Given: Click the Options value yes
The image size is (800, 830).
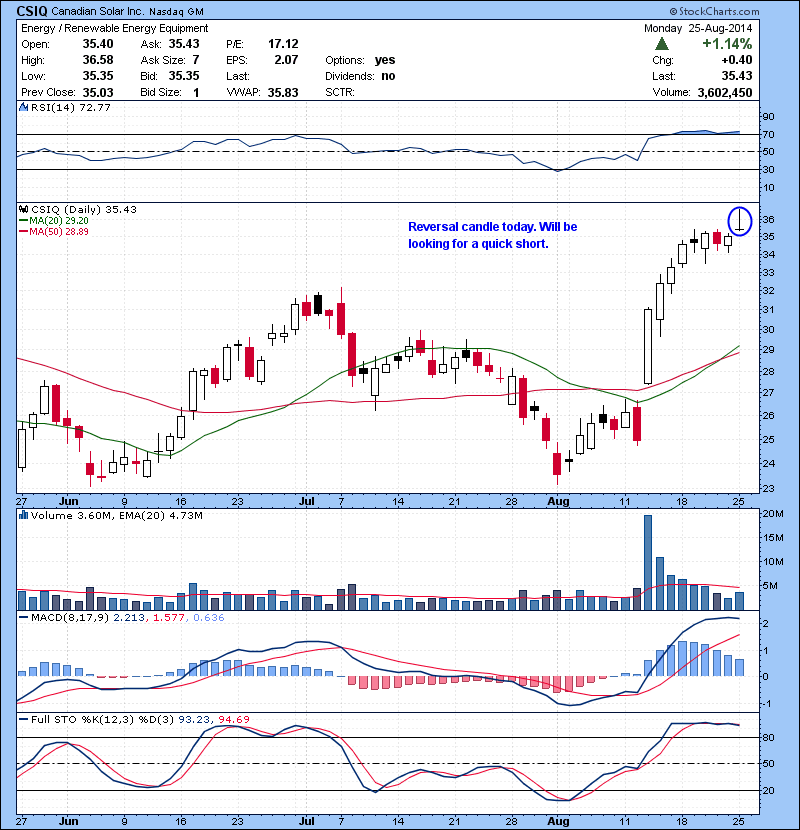Looking at the screenshot, I should pyautogui.click(x=385, y=60).
